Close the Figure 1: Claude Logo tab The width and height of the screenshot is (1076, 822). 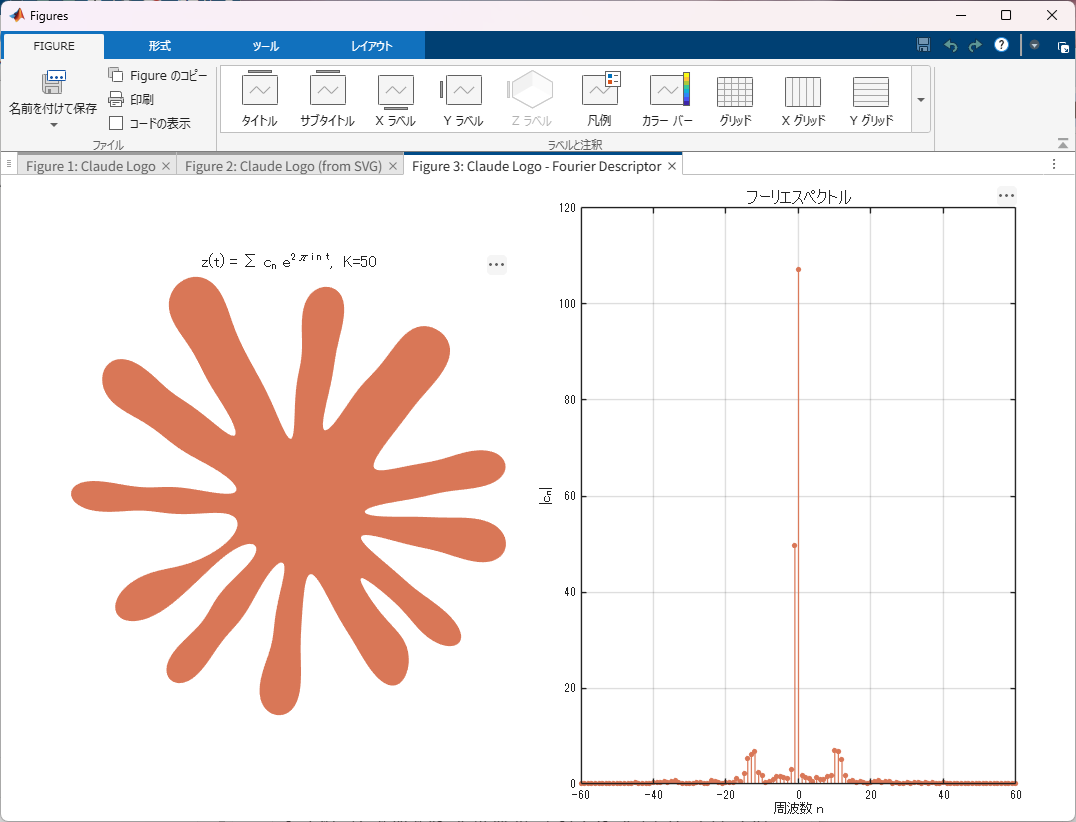[165, 166]
